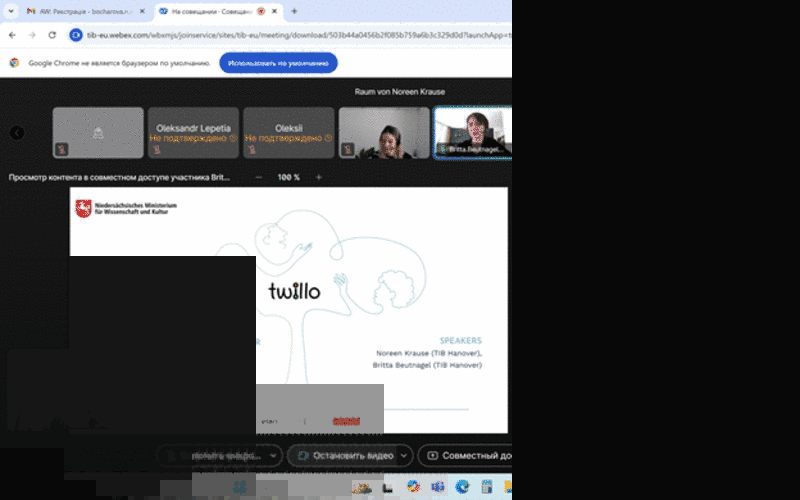800x500 pixels.
Task: Click muted mic icon on Oleksandr Lepetia tile
Action: coord(157,149)
